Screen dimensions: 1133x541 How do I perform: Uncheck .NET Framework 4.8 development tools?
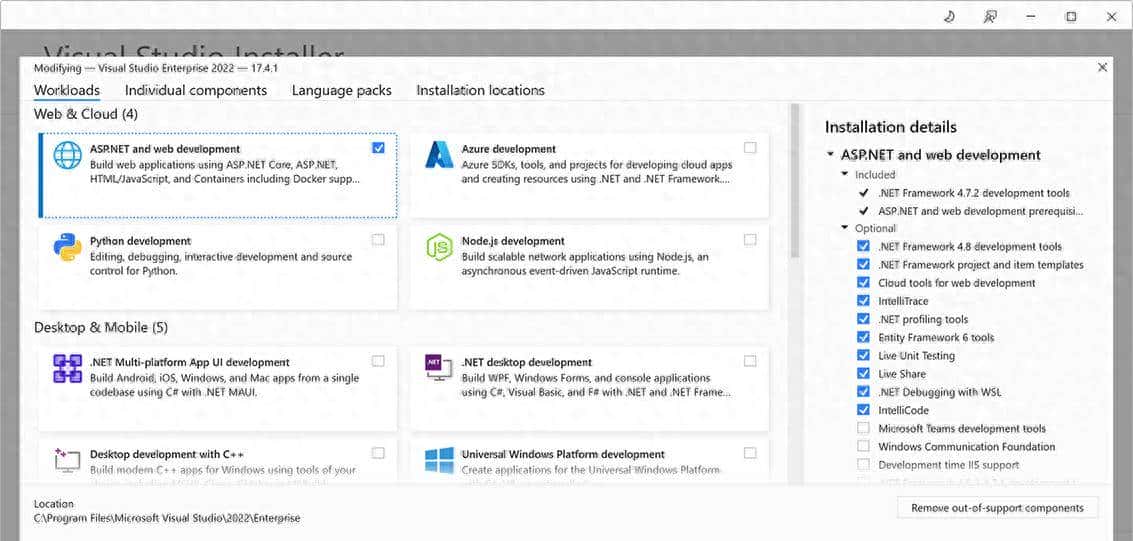click(863, 246)
